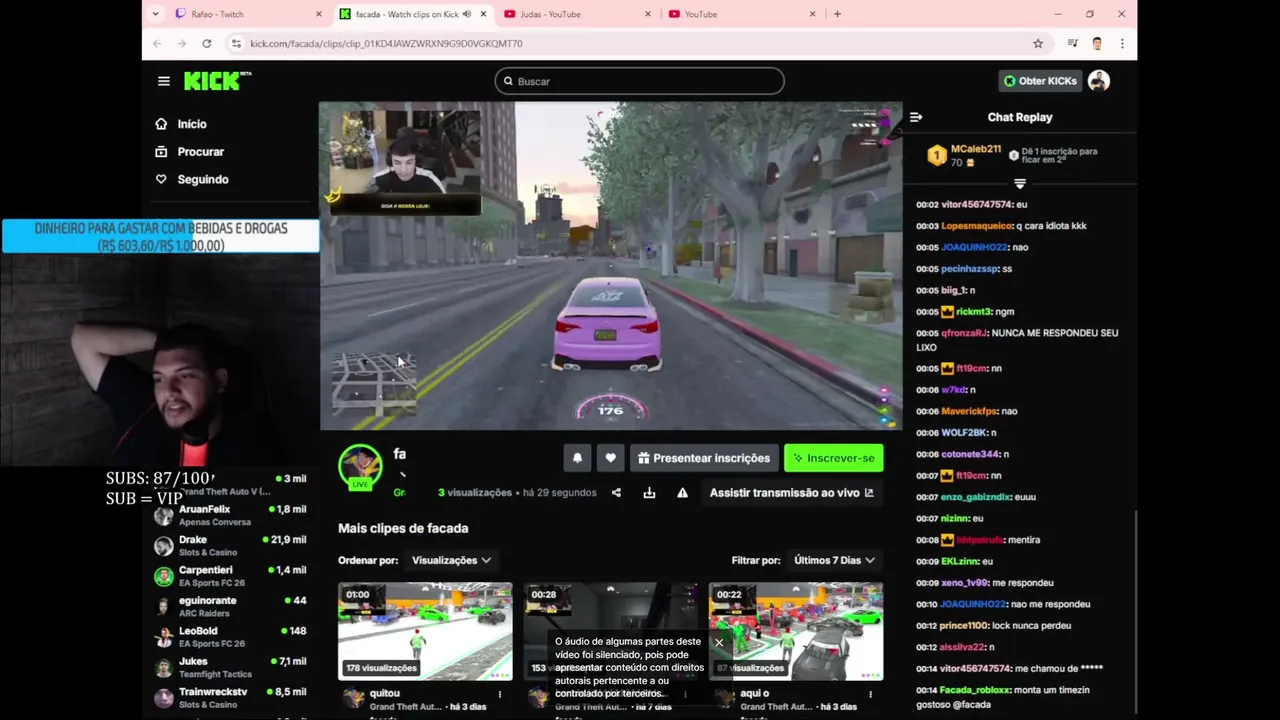The width and height of the screenshot is (1280, 720).
Task: Open eguinorante channel in sidebar
Action: pos(232,606)
